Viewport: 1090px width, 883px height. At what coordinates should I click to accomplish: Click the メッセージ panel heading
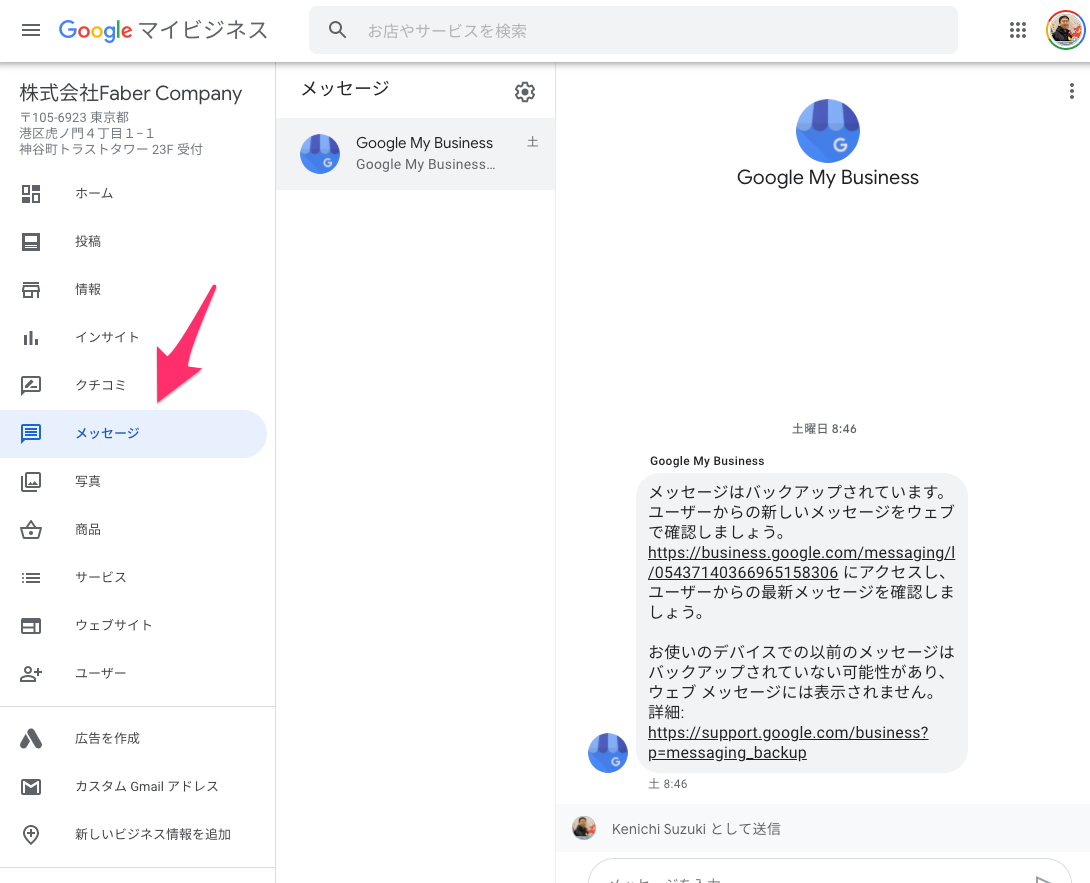pos(345,88)
